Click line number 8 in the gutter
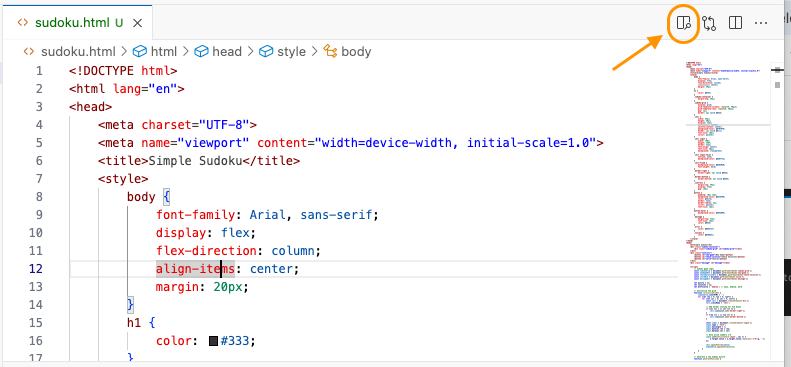 tap(39, 197)
